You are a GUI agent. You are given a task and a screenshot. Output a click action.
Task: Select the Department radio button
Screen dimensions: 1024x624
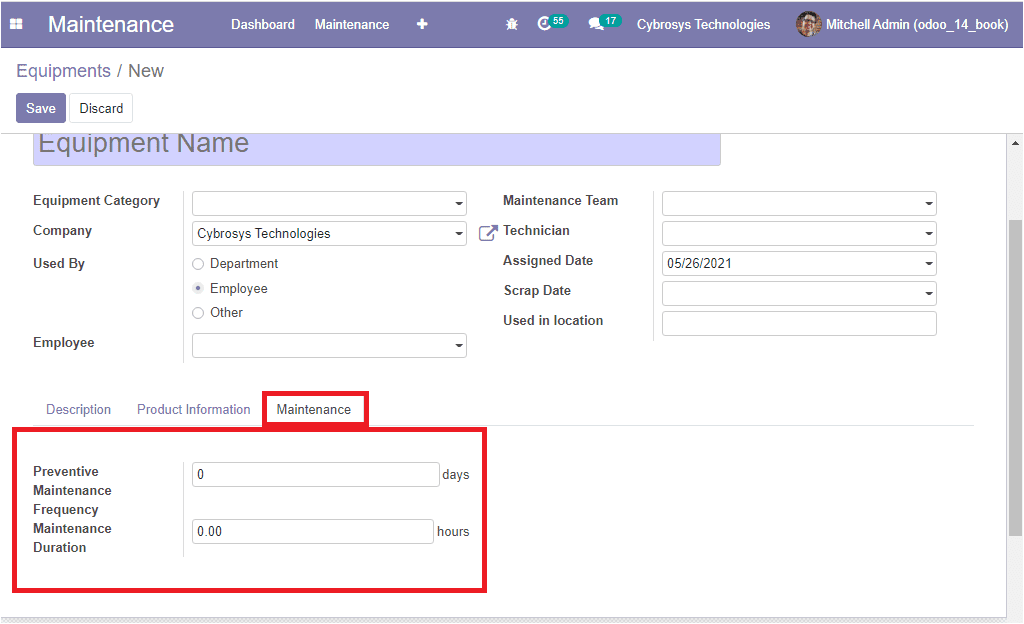(x=198, y=264)
